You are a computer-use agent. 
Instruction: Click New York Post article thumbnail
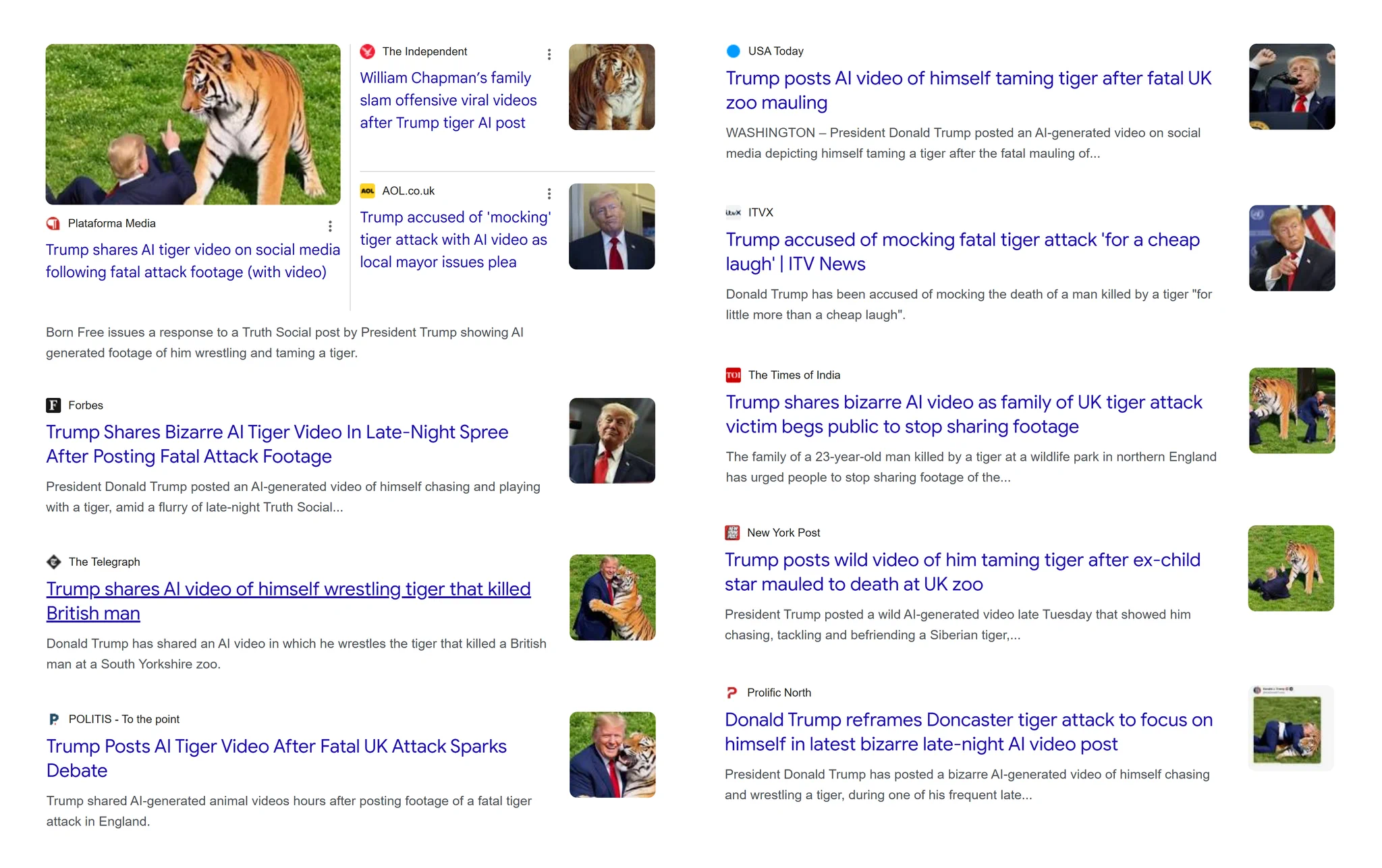(x=1291, y=568)
